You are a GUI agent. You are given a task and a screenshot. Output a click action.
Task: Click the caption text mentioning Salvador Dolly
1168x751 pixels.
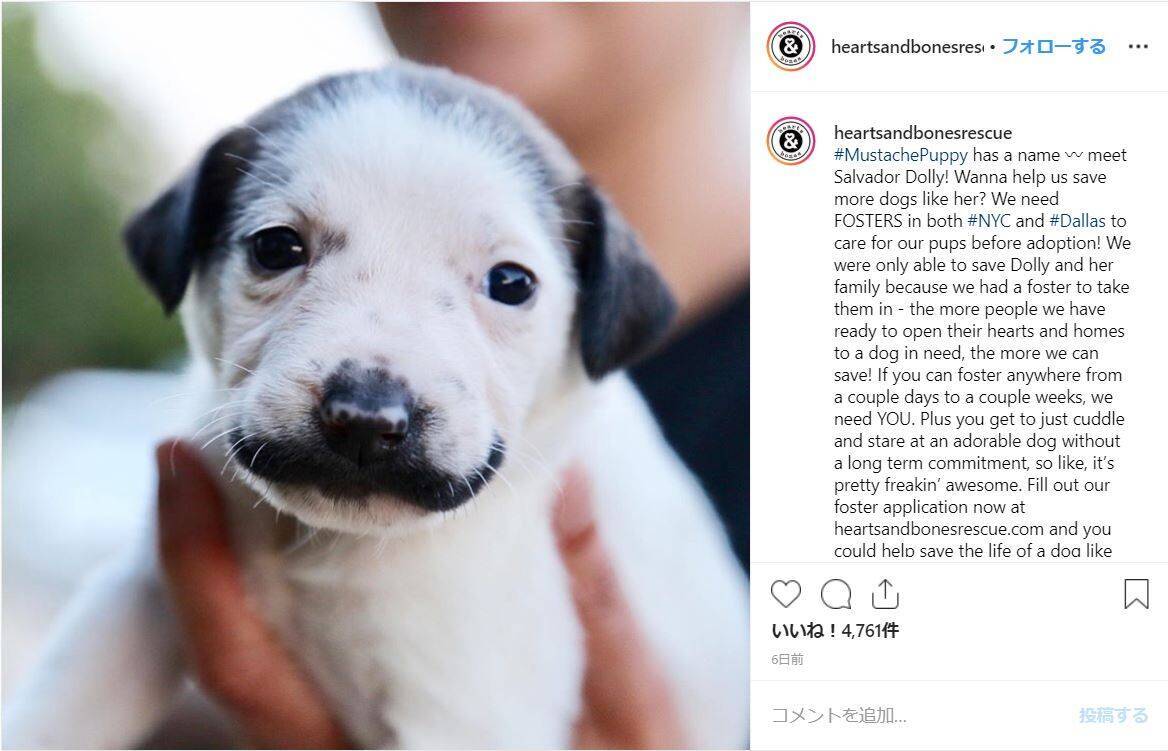[x=895, y=177]
